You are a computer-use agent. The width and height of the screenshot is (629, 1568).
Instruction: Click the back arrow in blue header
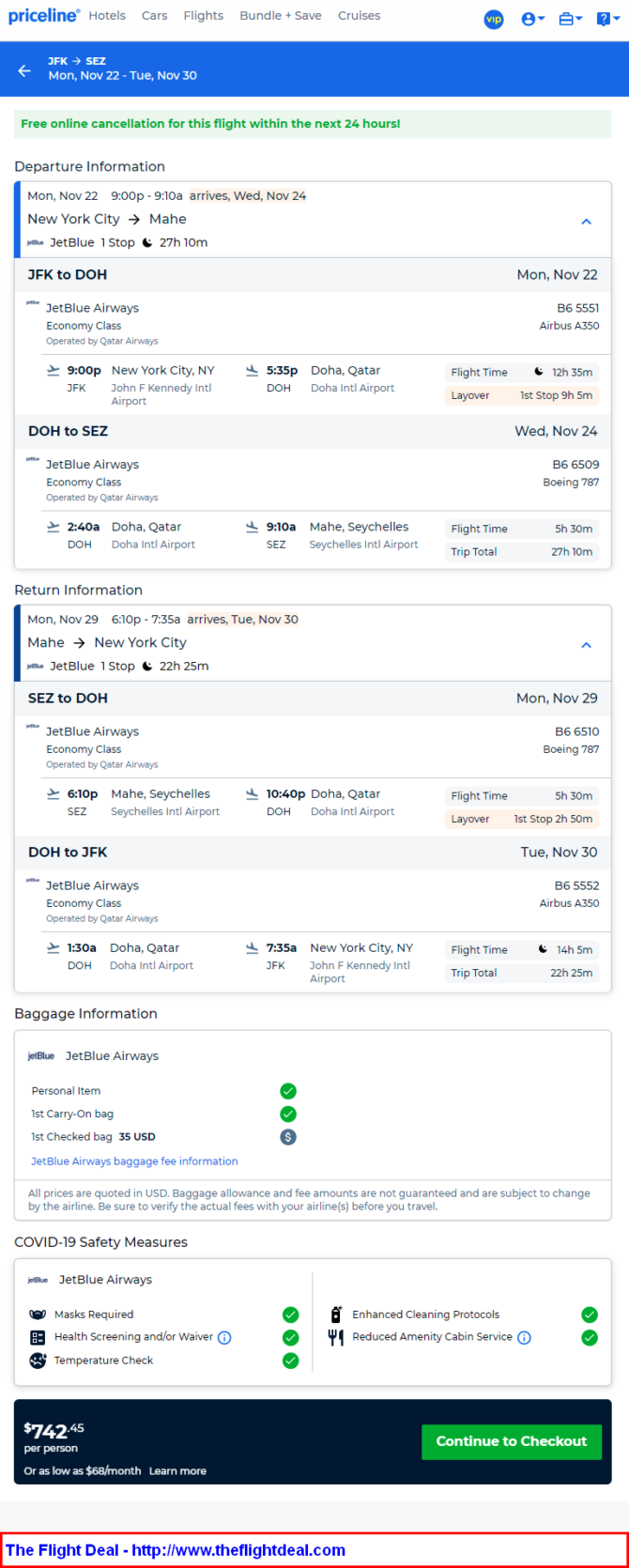pos(24,70)
